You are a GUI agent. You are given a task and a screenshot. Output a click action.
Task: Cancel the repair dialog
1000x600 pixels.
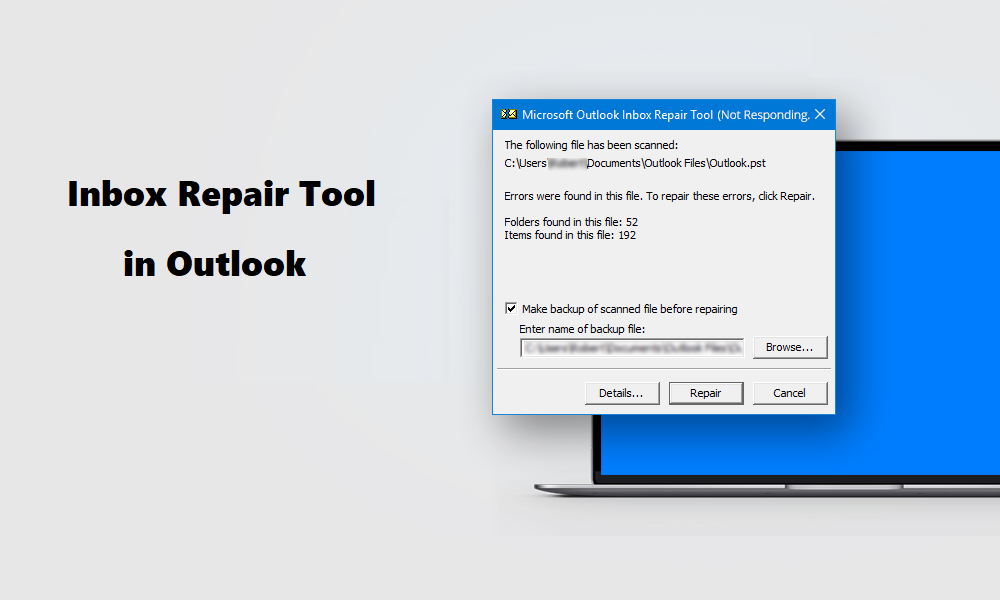(790, 393)
